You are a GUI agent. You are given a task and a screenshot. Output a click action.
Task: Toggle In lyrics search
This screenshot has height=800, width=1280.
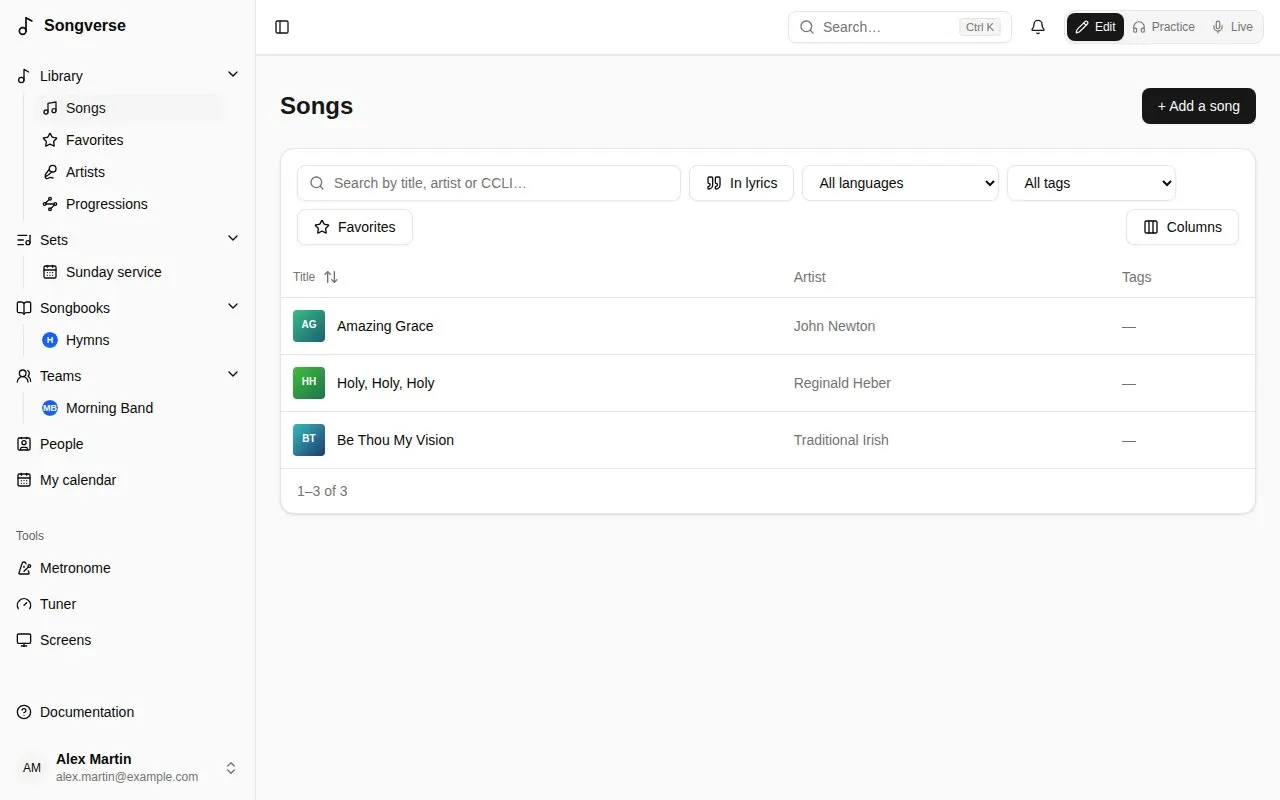click(741, 183)
